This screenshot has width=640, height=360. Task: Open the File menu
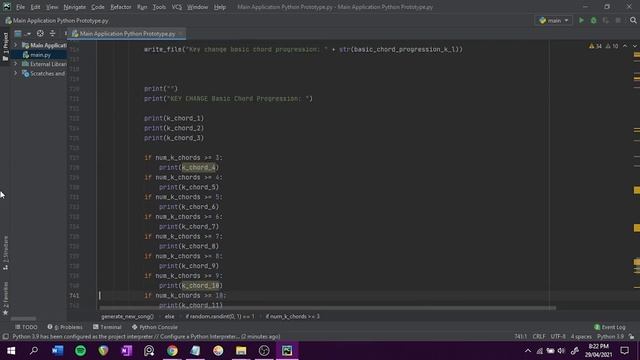20,7
